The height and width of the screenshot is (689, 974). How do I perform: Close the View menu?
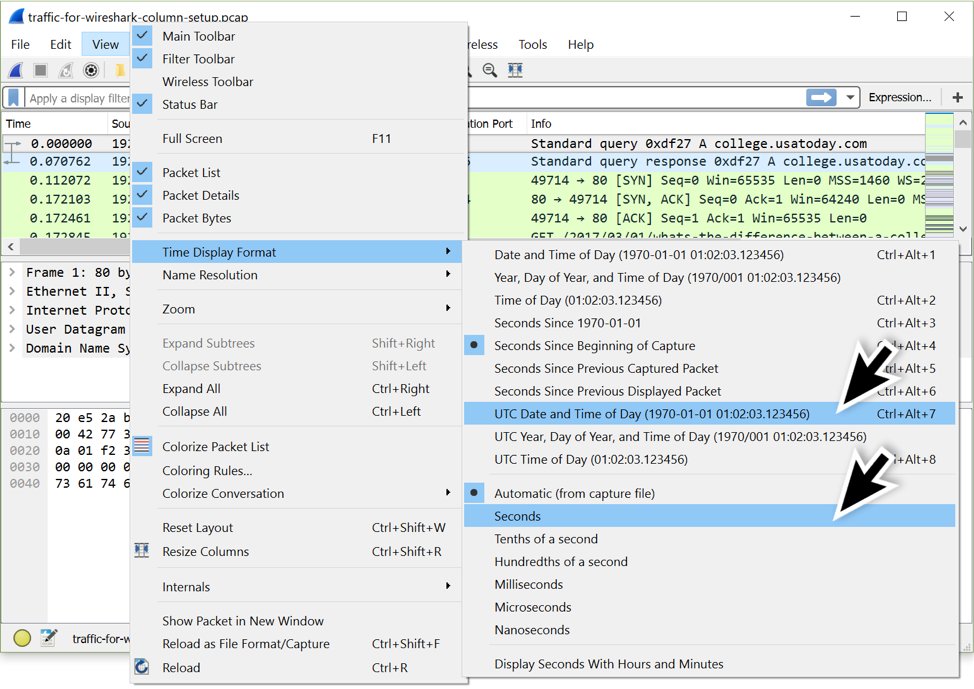tap(105, 44)
